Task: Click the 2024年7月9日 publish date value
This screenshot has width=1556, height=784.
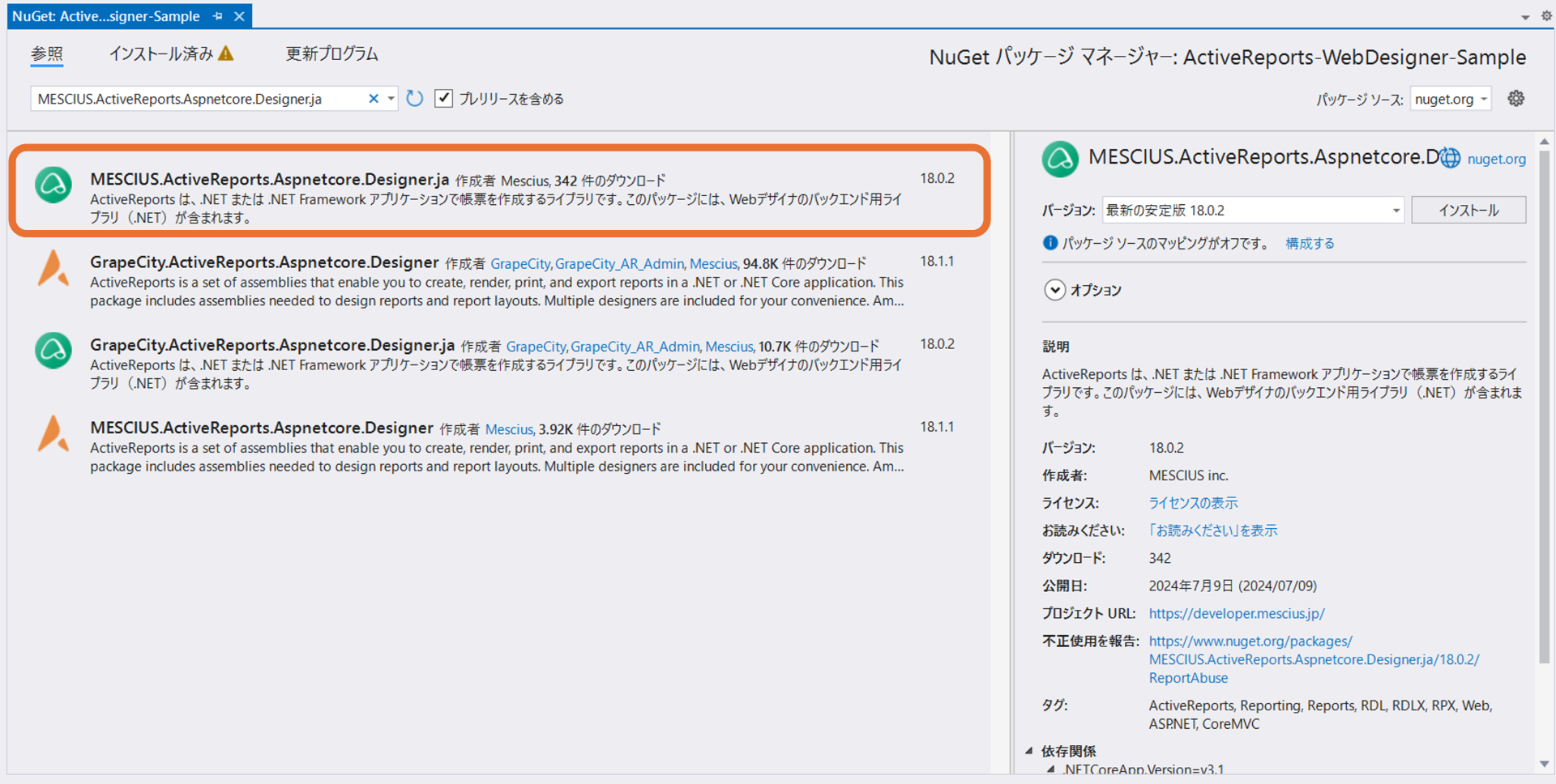Action: [x=1233, y=586]
